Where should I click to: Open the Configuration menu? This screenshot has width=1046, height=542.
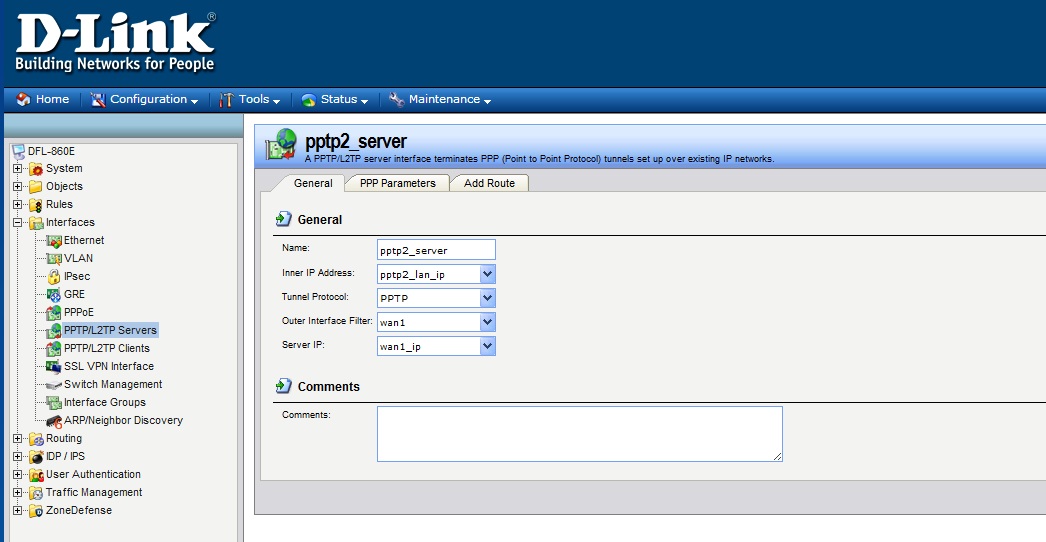click(x=148, y=100)
